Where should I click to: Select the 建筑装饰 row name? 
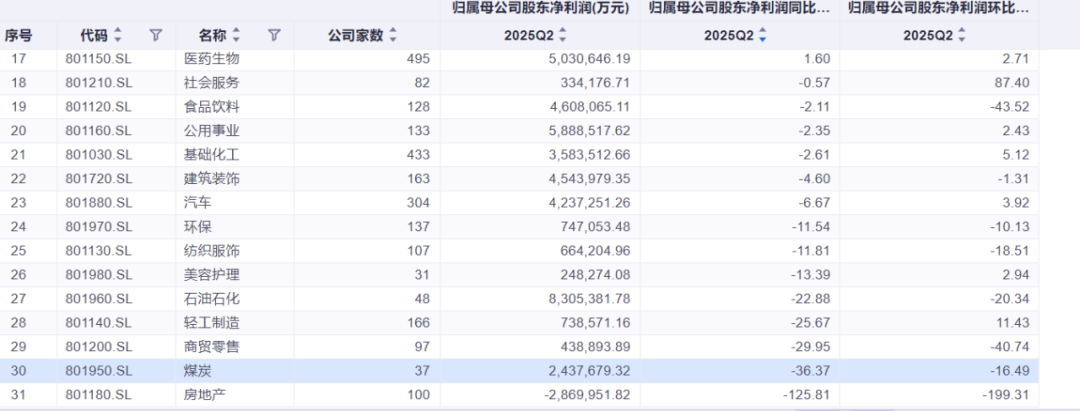click(212, 179)
